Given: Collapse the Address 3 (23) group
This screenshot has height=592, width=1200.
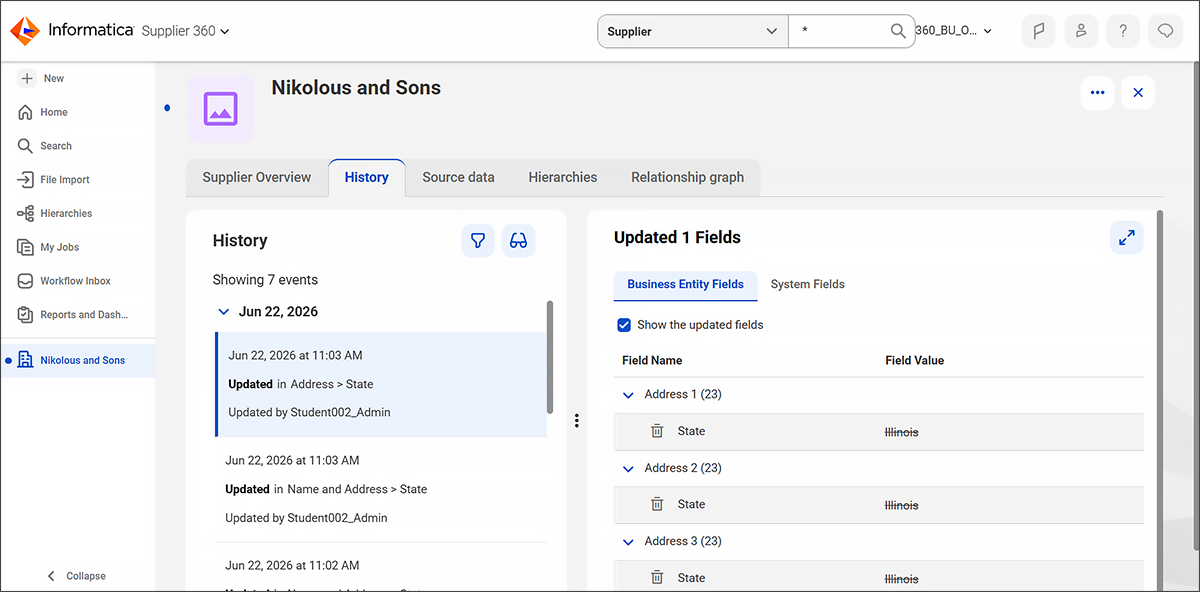Looking at the screenshot, I should pos(628,541).
